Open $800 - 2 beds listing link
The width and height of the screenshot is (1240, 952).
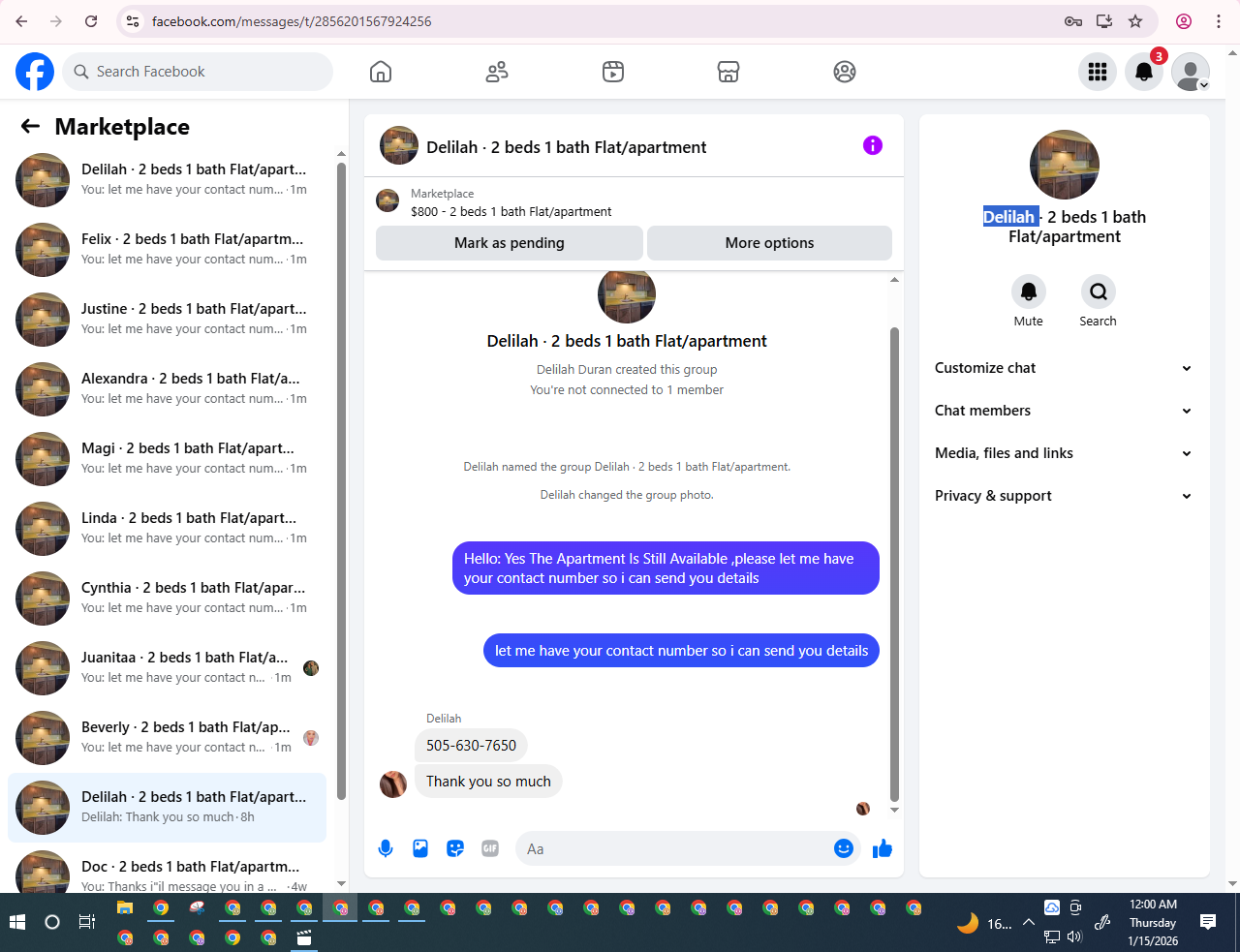coord(511,211)
